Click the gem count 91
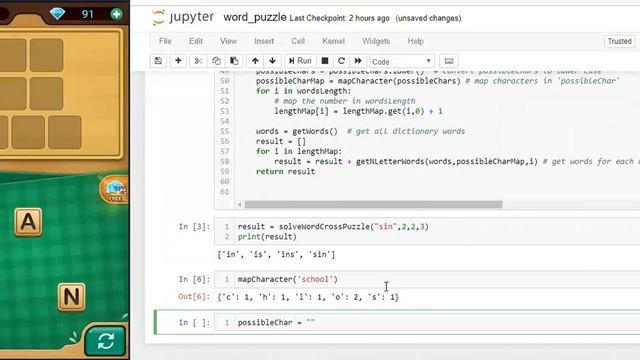Viewport: 640px width, 360px height. [x=87, y=14]
